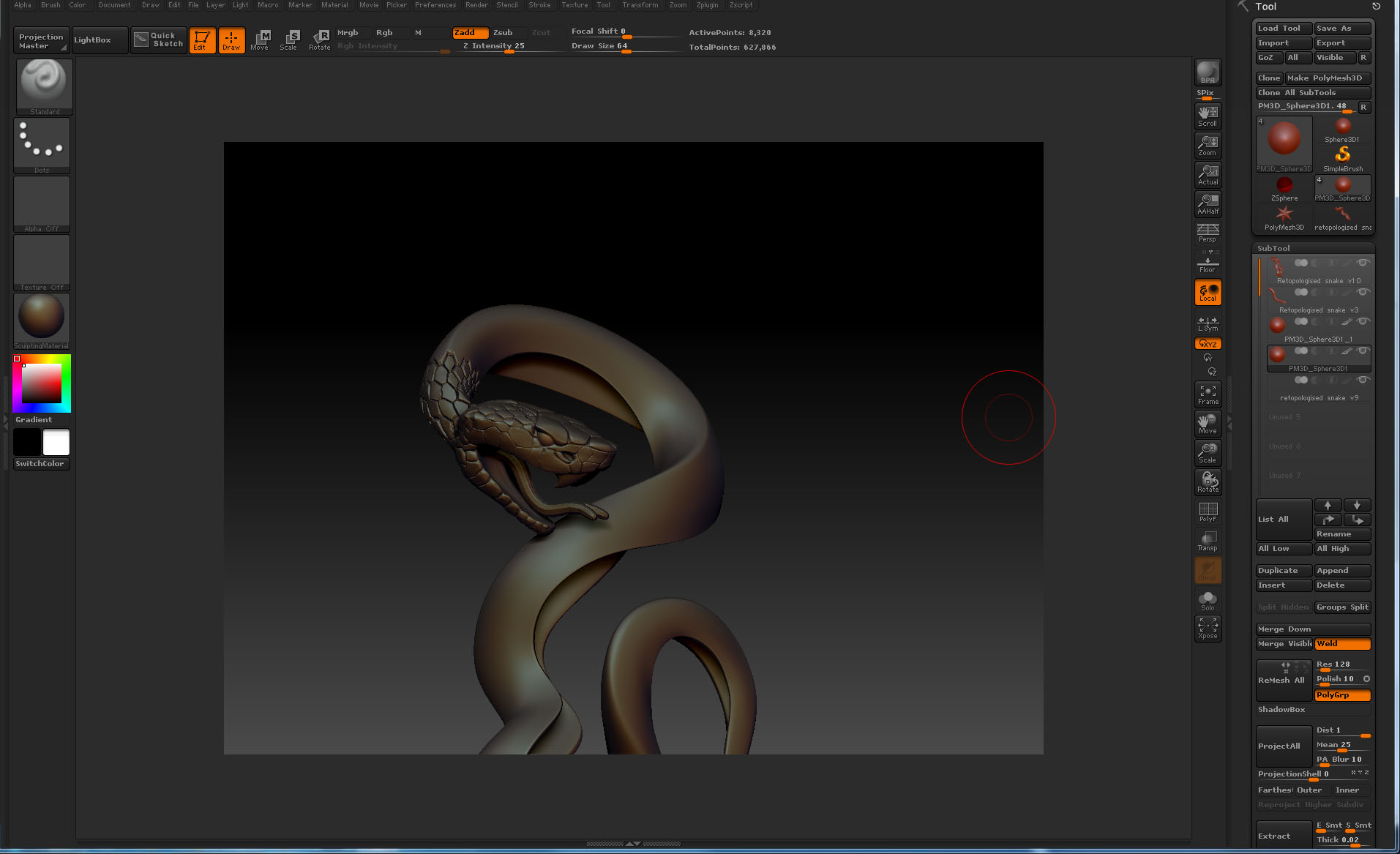Open the Render menu

(x=476, y=5)
